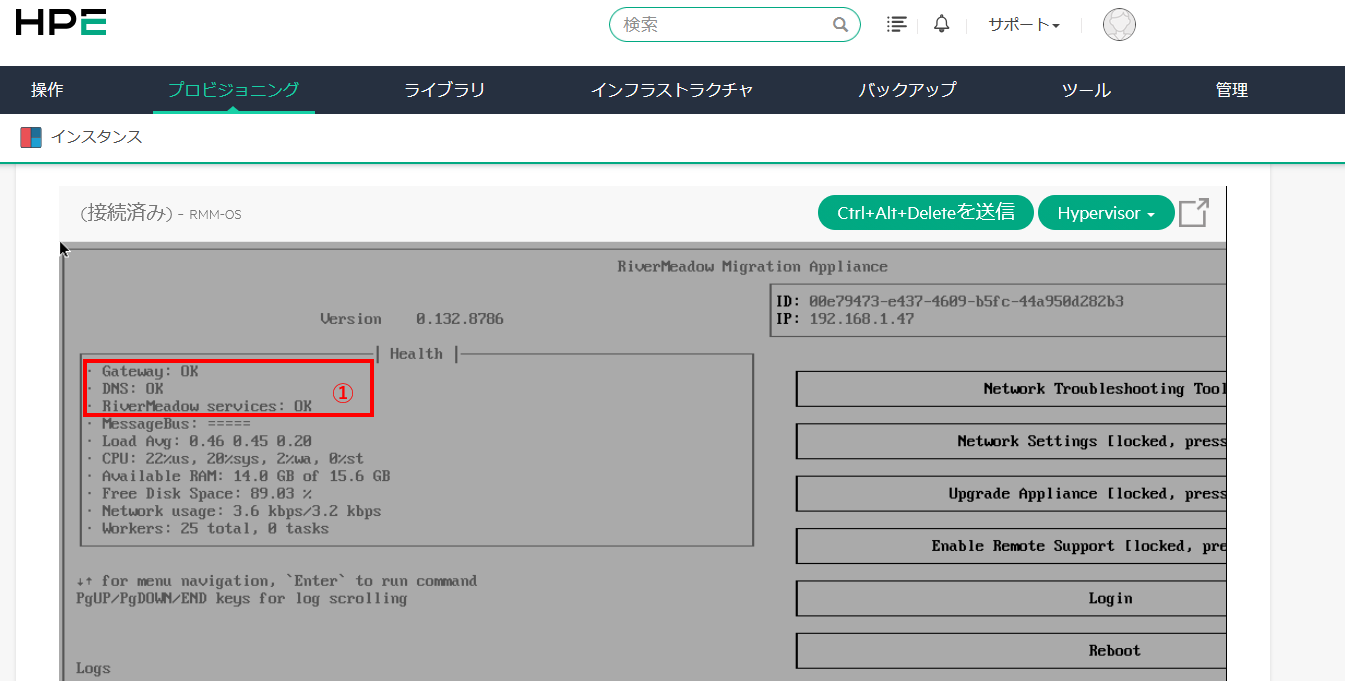This screenshot has height=681, width=1345.
Task: Open the user avatar menu
Action: click(x=1119, y=25)
